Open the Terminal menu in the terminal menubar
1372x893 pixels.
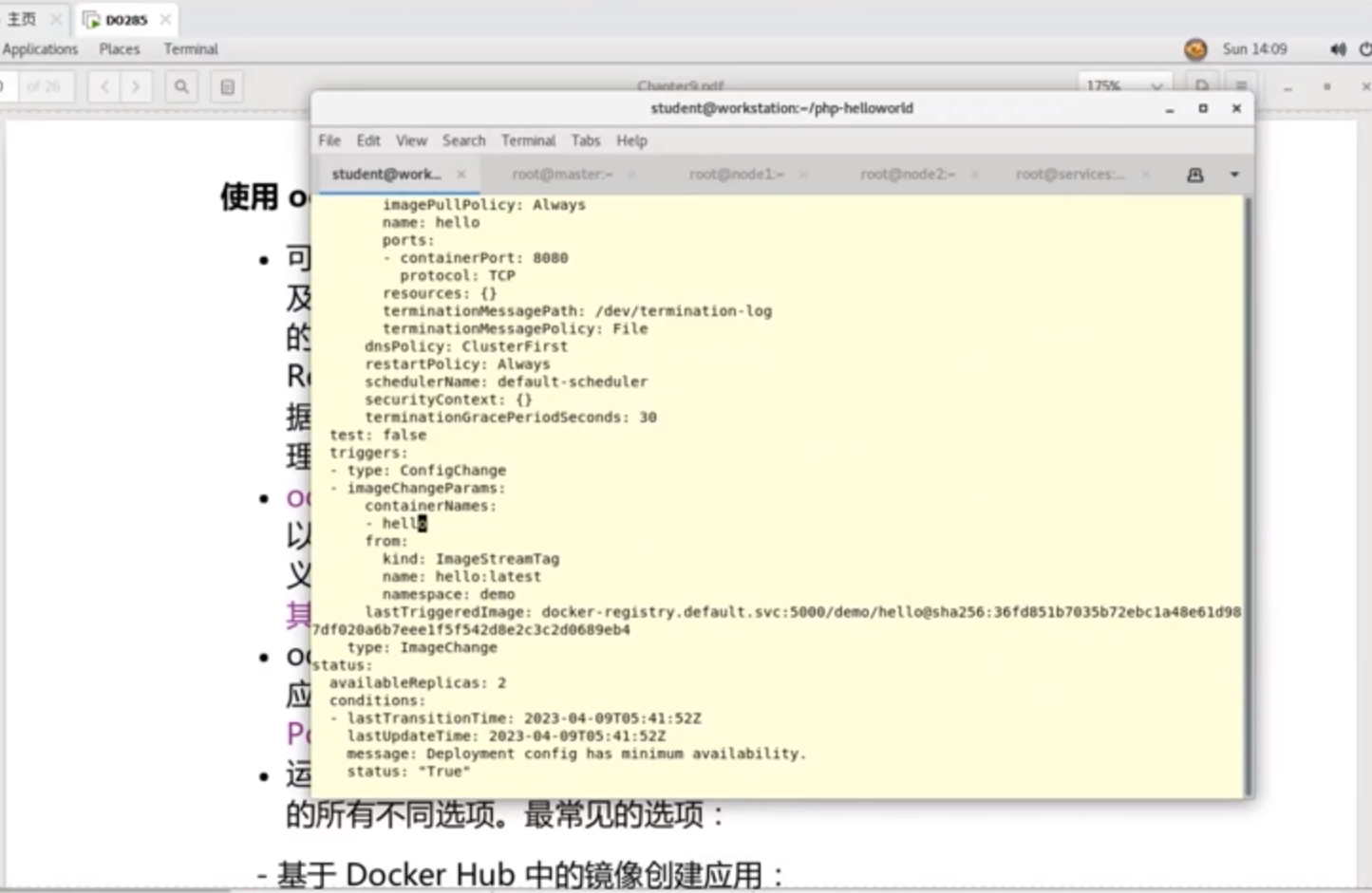(528, 140)
